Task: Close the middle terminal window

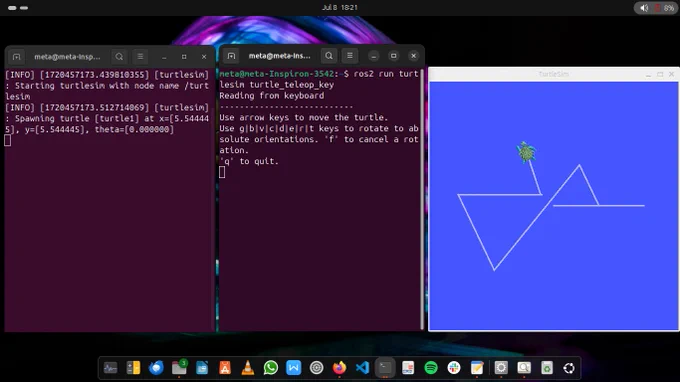Action: tap(413, 56)
